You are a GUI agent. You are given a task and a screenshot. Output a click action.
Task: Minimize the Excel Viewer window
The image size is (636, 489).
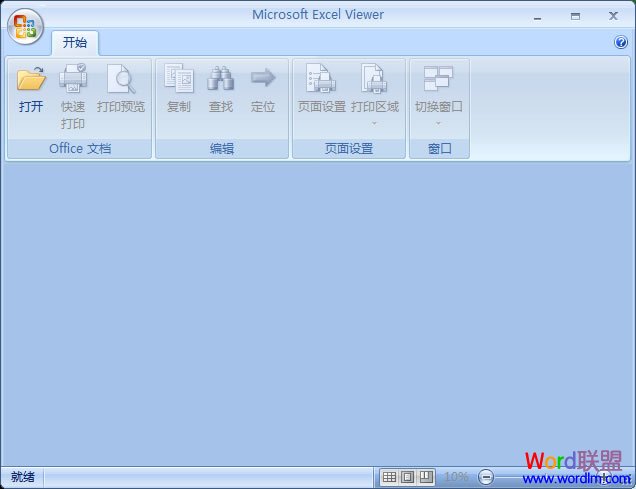tap(537, 17)
